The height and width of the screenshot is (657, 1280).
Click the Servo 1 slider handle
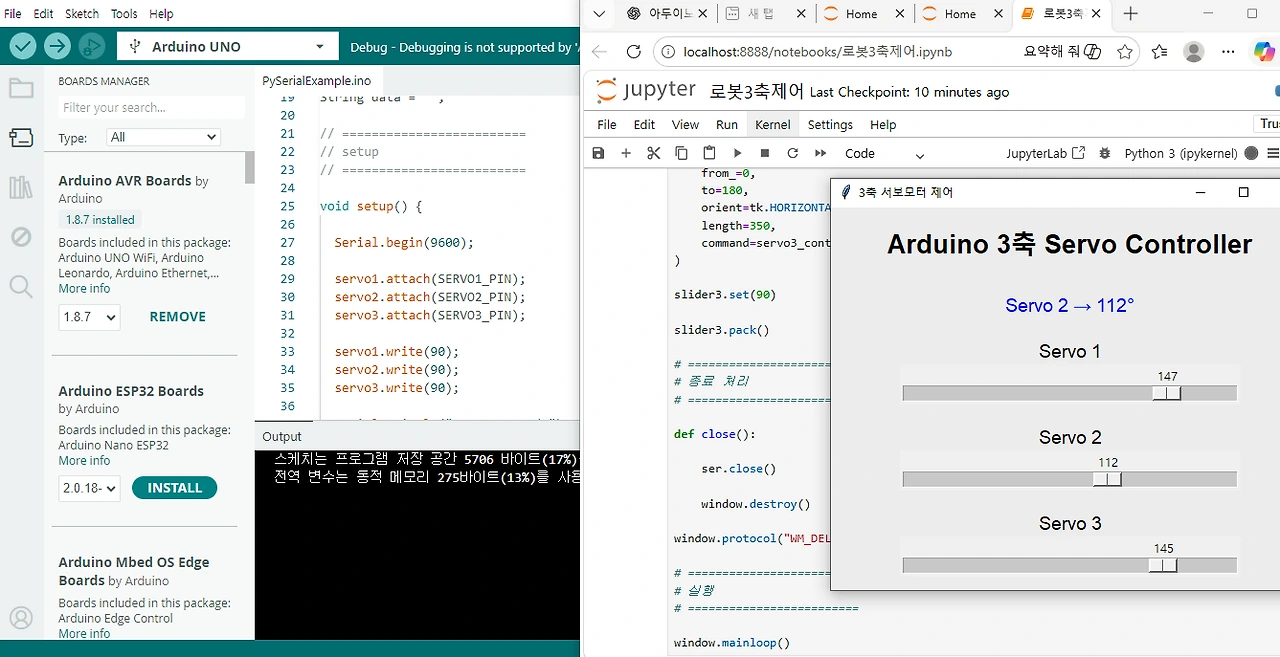click(1167, 394)
